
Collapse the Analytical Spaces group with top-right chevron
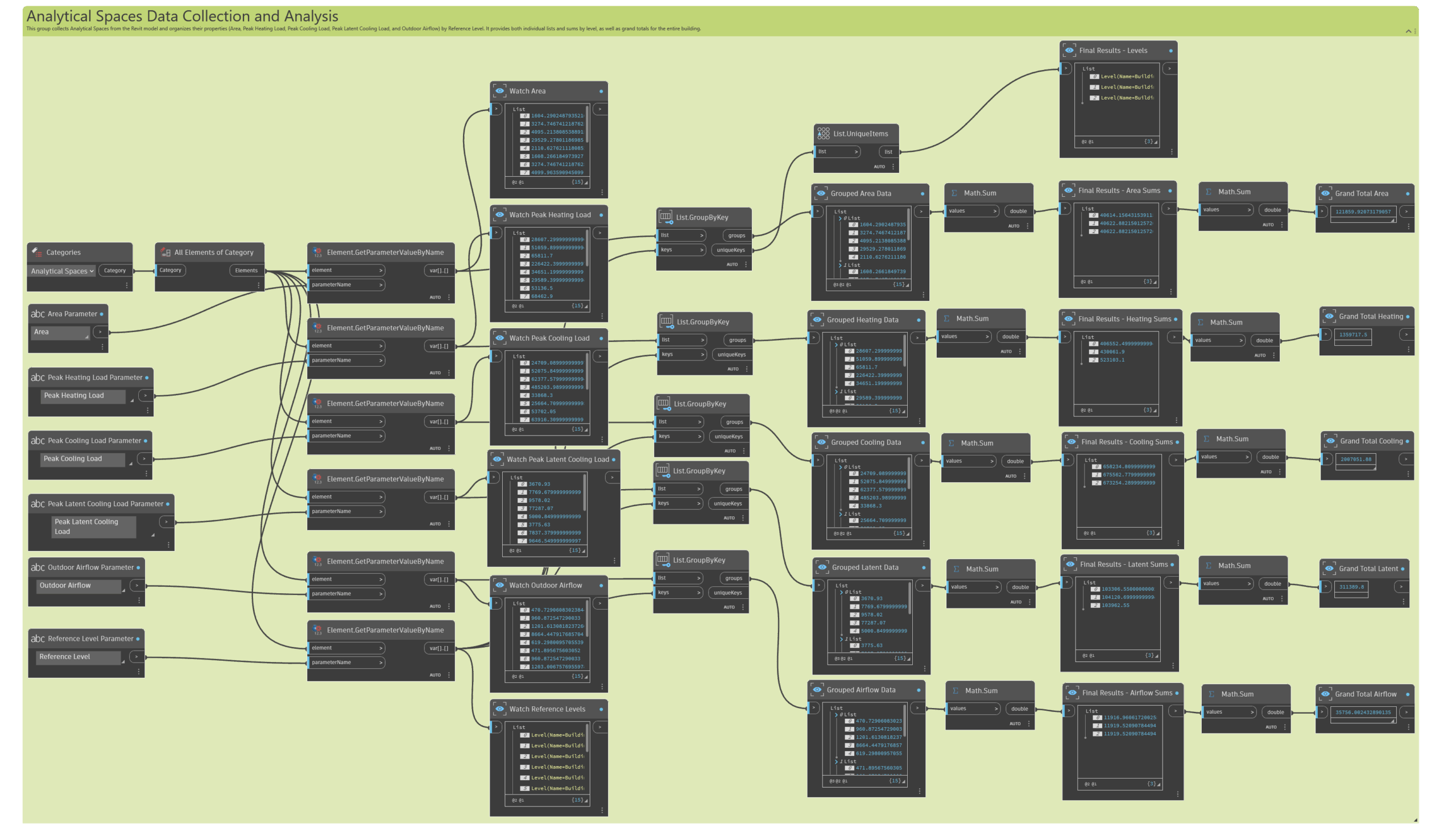(x=1408, y=31)
